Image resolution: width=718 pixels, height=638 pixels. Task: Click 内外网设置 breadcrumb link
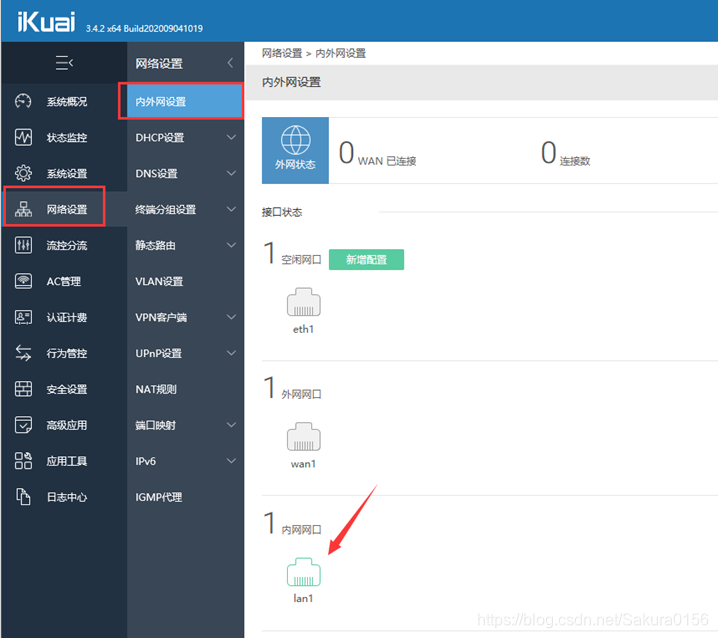[341, 53]
